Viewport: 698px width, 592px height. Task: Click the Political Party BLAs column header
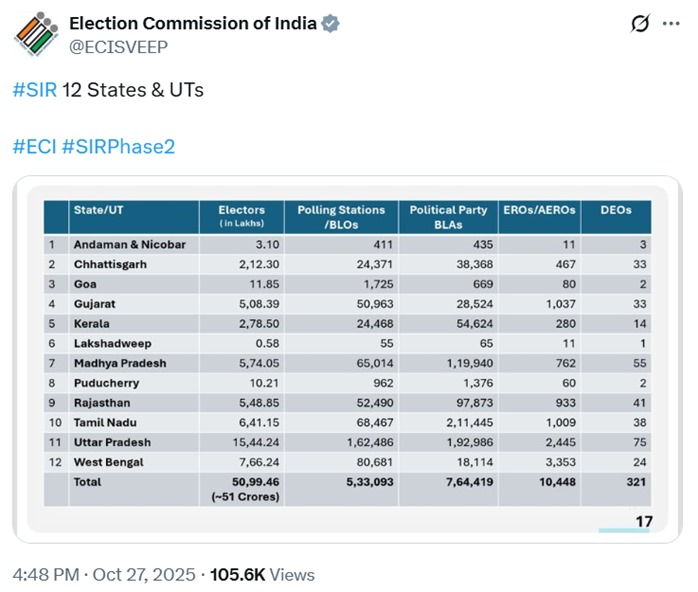448,216
